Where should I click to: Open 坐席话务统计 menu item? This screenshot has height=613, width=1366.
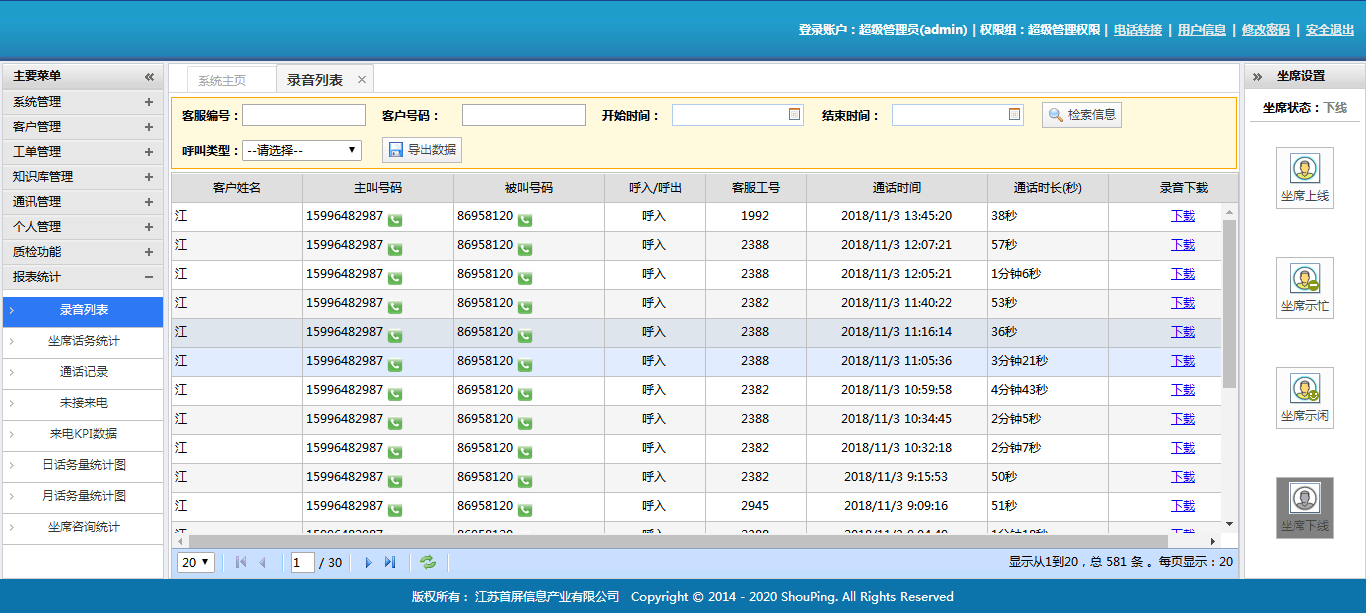click(x=83, y=341)
